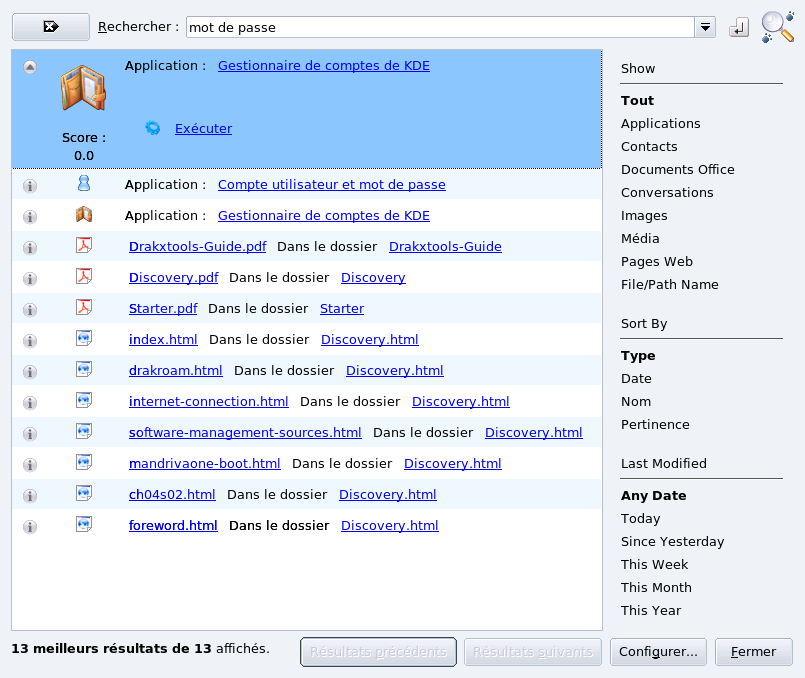Collapse the expanded Gestionnaire de comptes result
This screenshot has height=678, width=805.
30,66
